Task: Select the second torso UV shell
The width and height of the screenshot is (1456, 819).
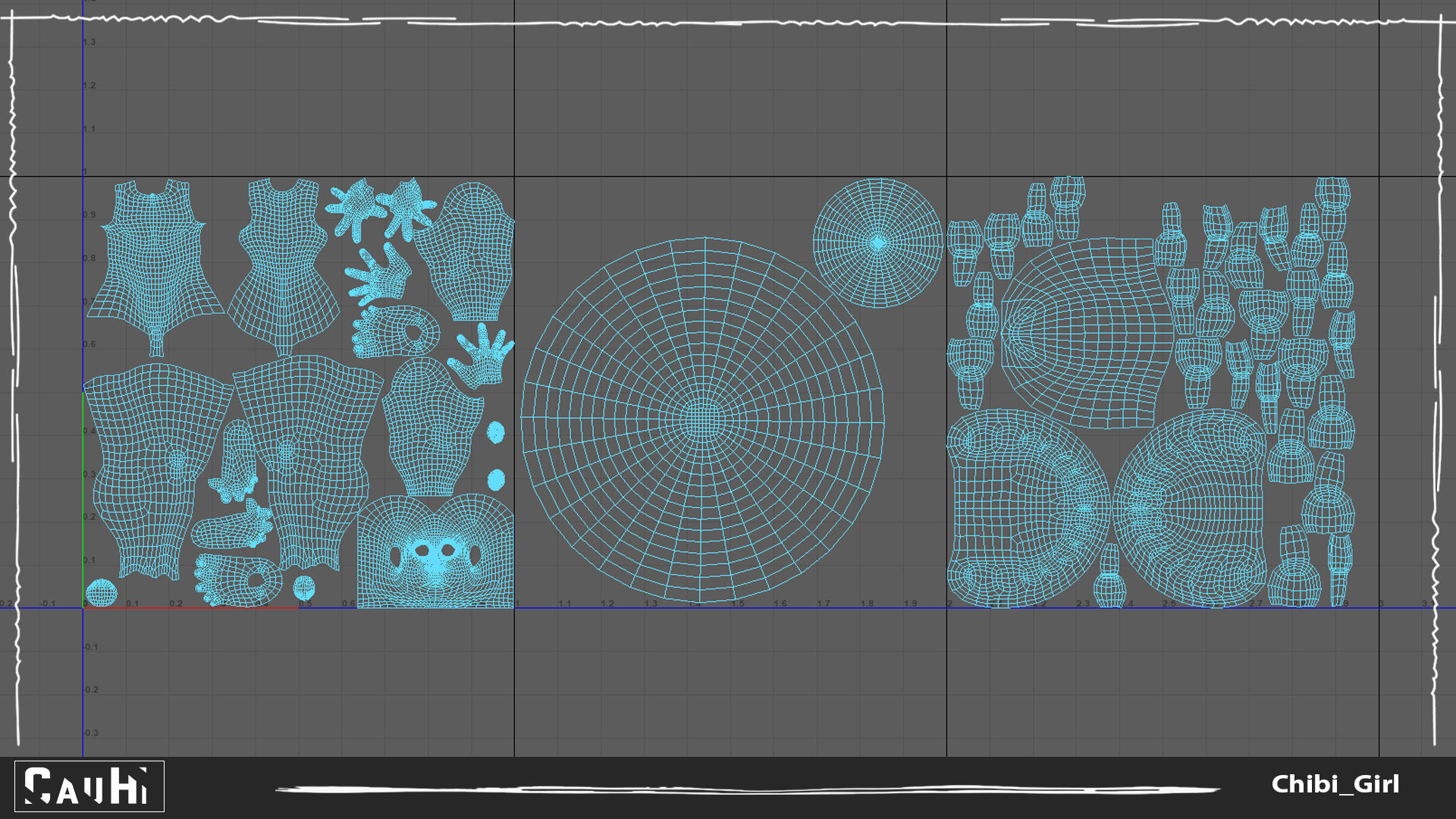Action: [x=283, y=262]
